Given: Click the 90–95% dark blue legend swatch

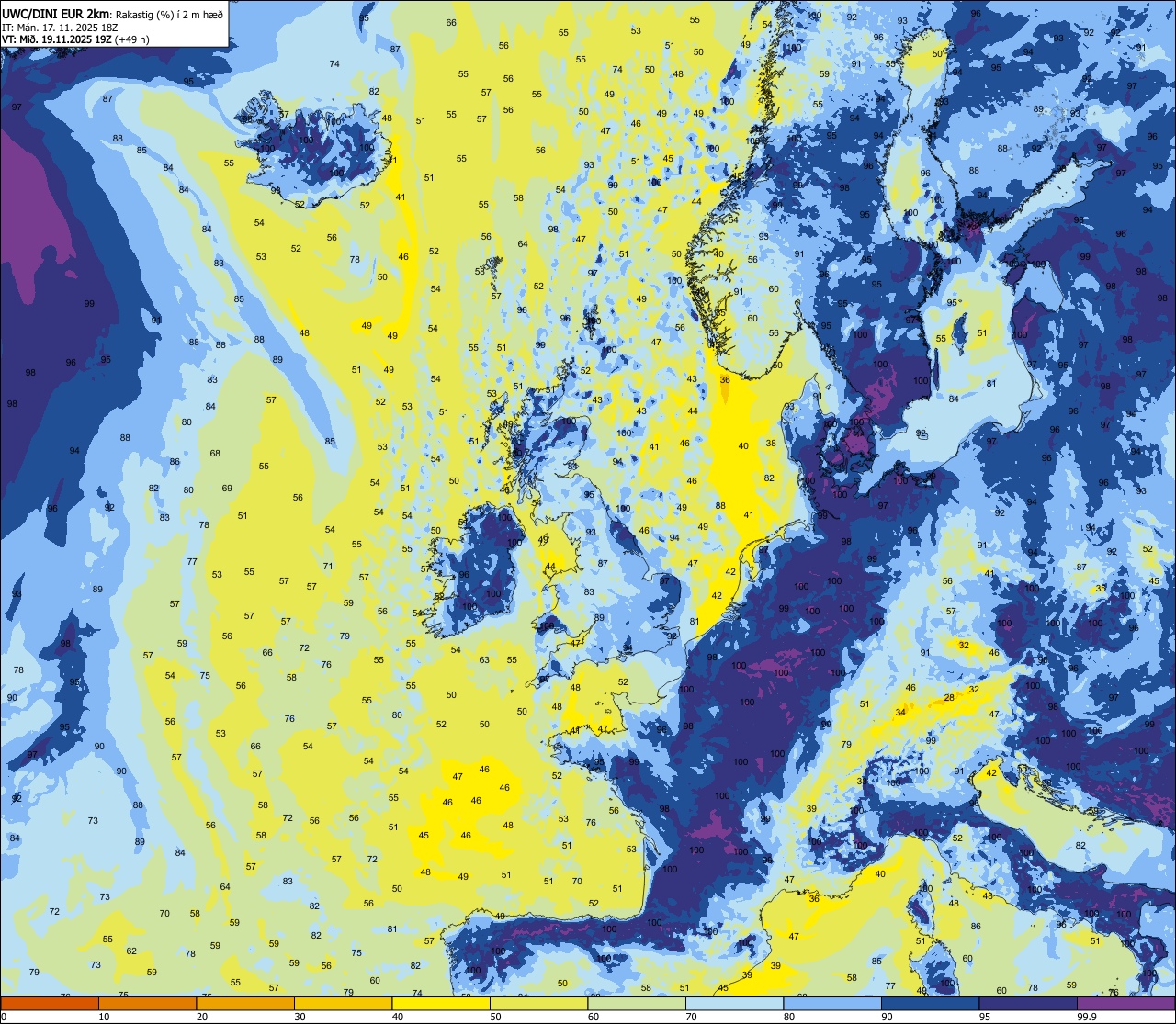Looking at the screenshot, I should 930,1003.
